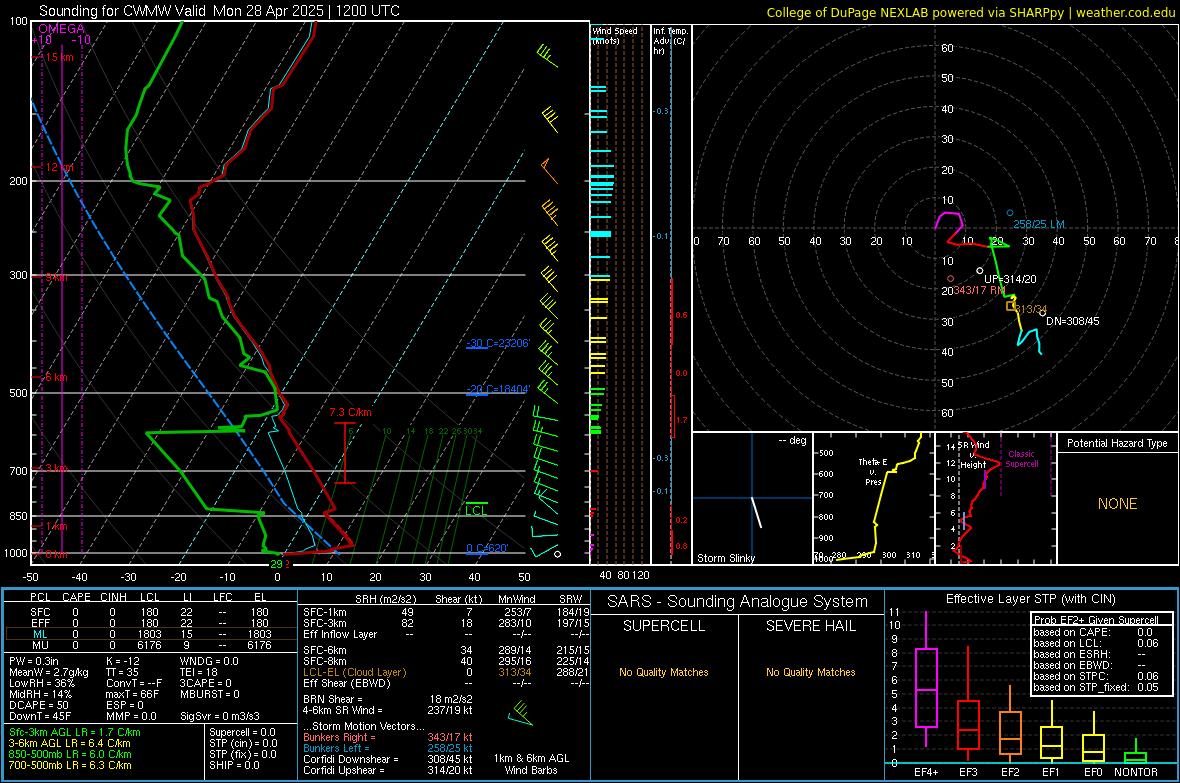Click the 15 km height marker
1180x783 pixels.
57,57
